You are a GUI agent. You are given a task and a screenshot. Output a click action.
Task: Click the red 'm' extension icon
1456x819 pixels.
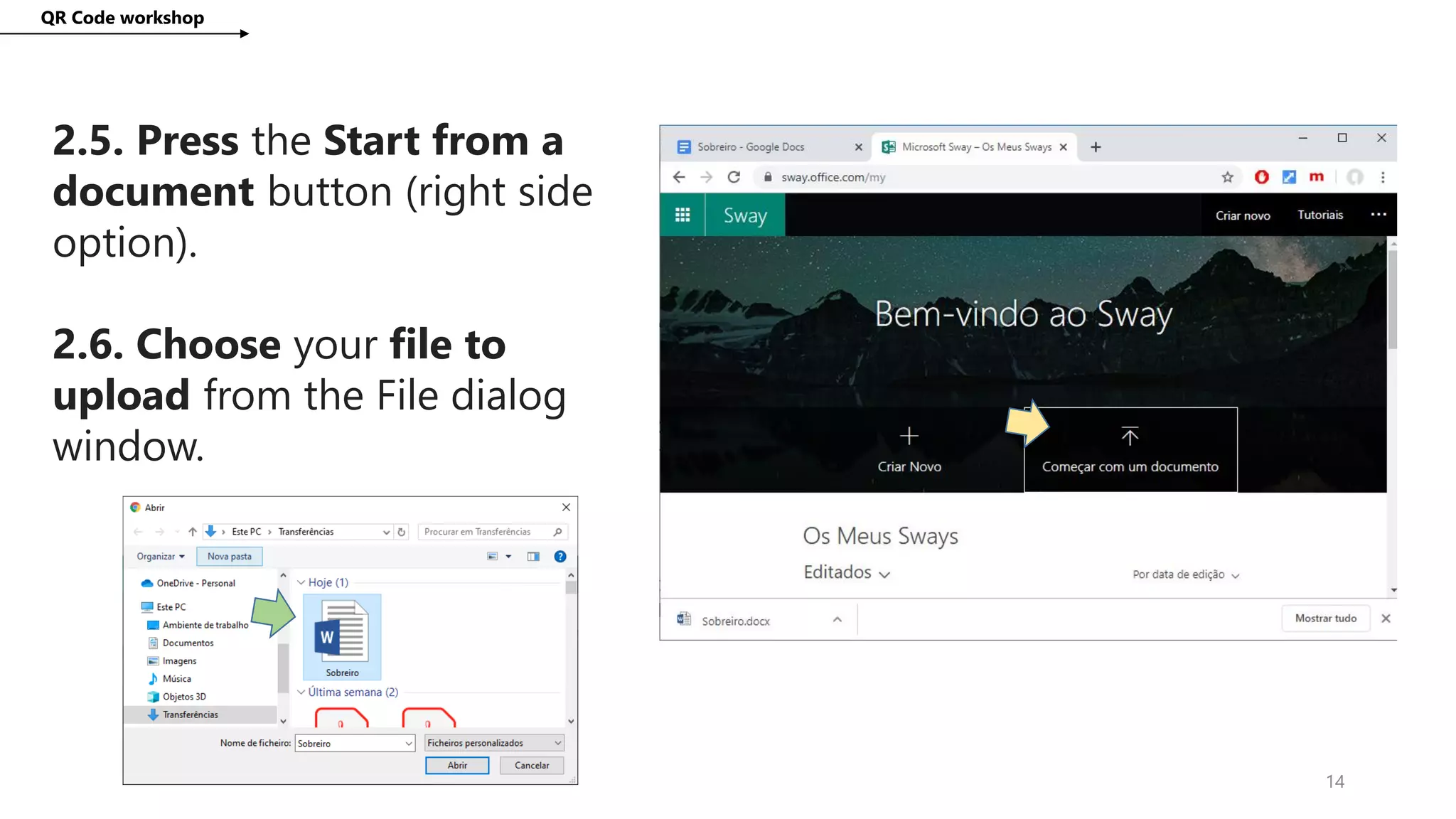coord(1316,177)
